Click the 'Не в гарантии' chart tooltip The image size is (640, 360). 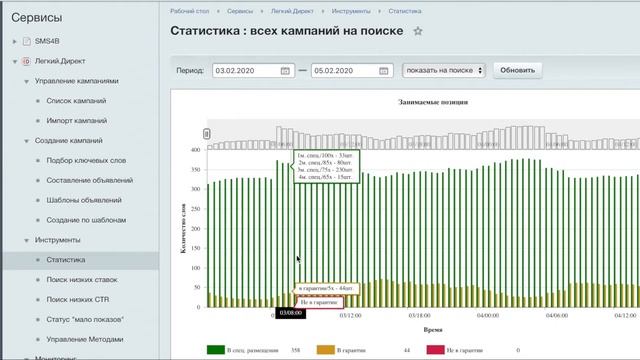(x=319, y=302)
